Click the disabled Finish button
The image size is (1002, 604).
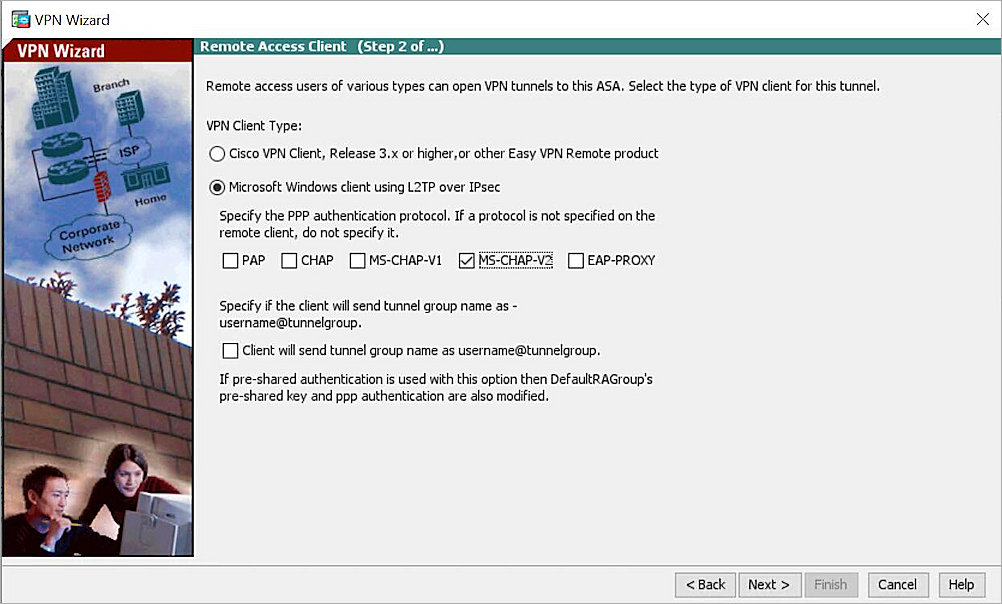831,585
